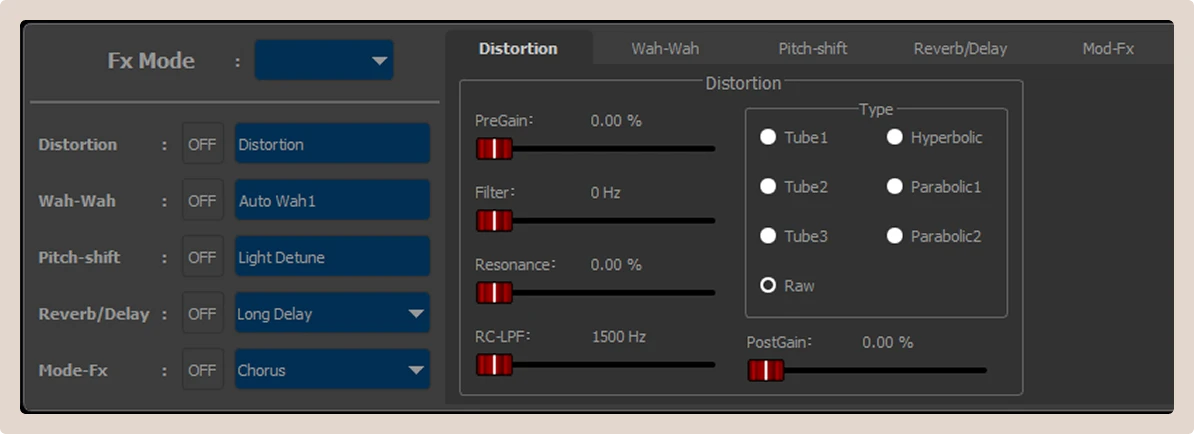The width and height of the screenshot is (1194, 434).
Task: Open the Pitch-shift tab
Action: [812, 48]
